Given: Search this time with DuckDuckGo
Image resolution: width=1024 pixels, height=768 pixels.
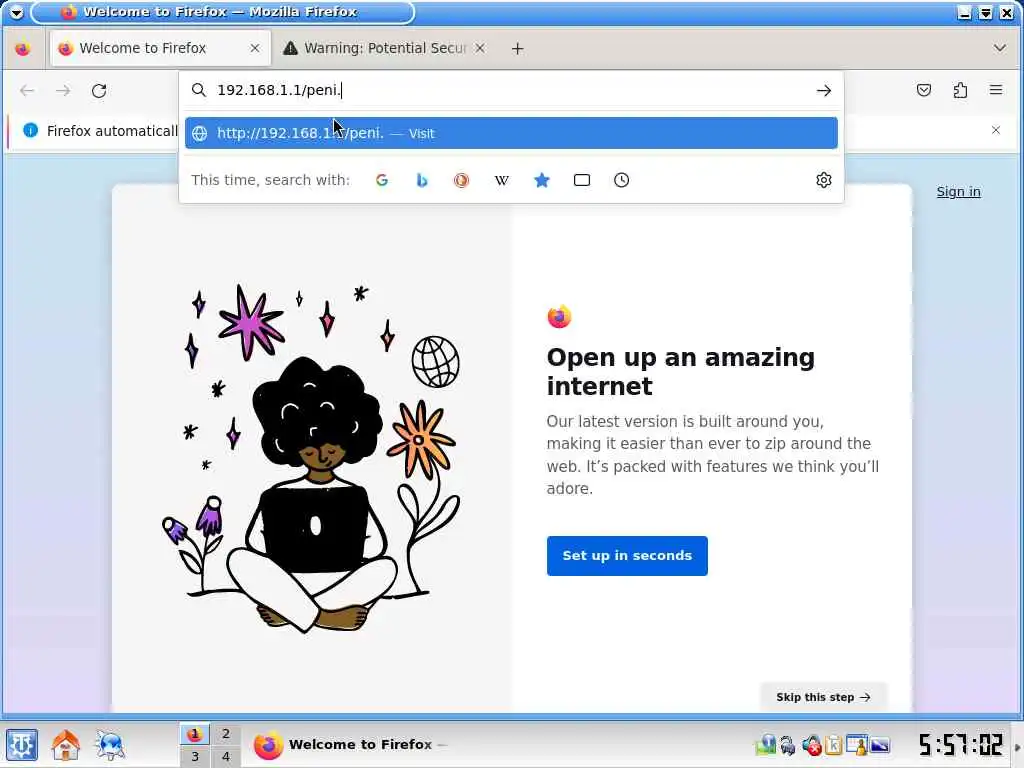Looking at the screenshot, I should pos(461,180).
